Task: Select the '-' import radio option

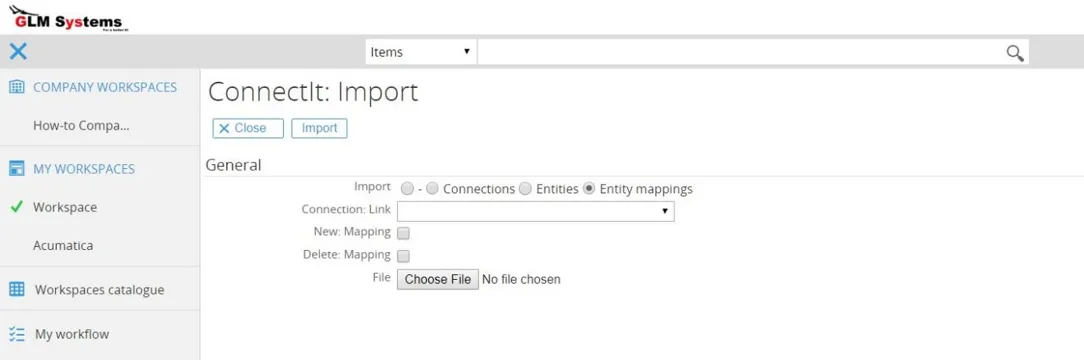Action: 407,189
